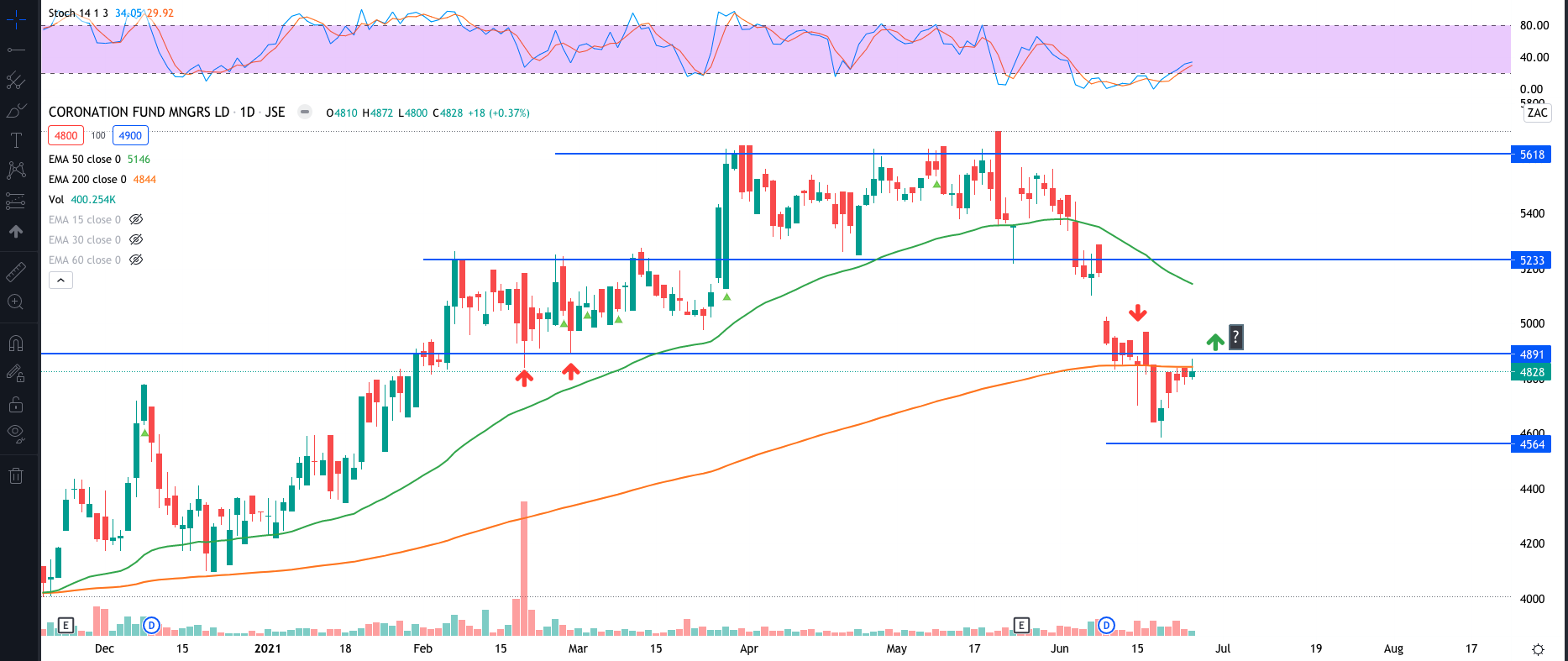Viewport: 1568px width, 661px height.
Task: Show the hidden EMA 15 indicator
Action: (136, 220)
